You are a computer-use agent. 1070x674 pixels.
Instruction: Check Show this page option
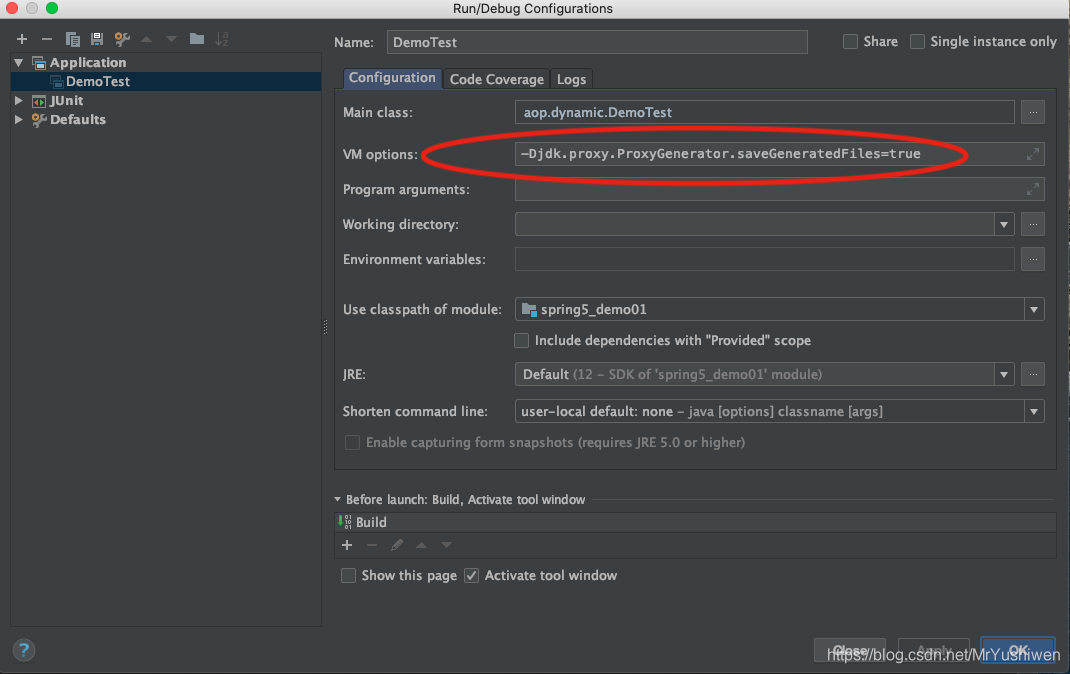coord(348,576)
